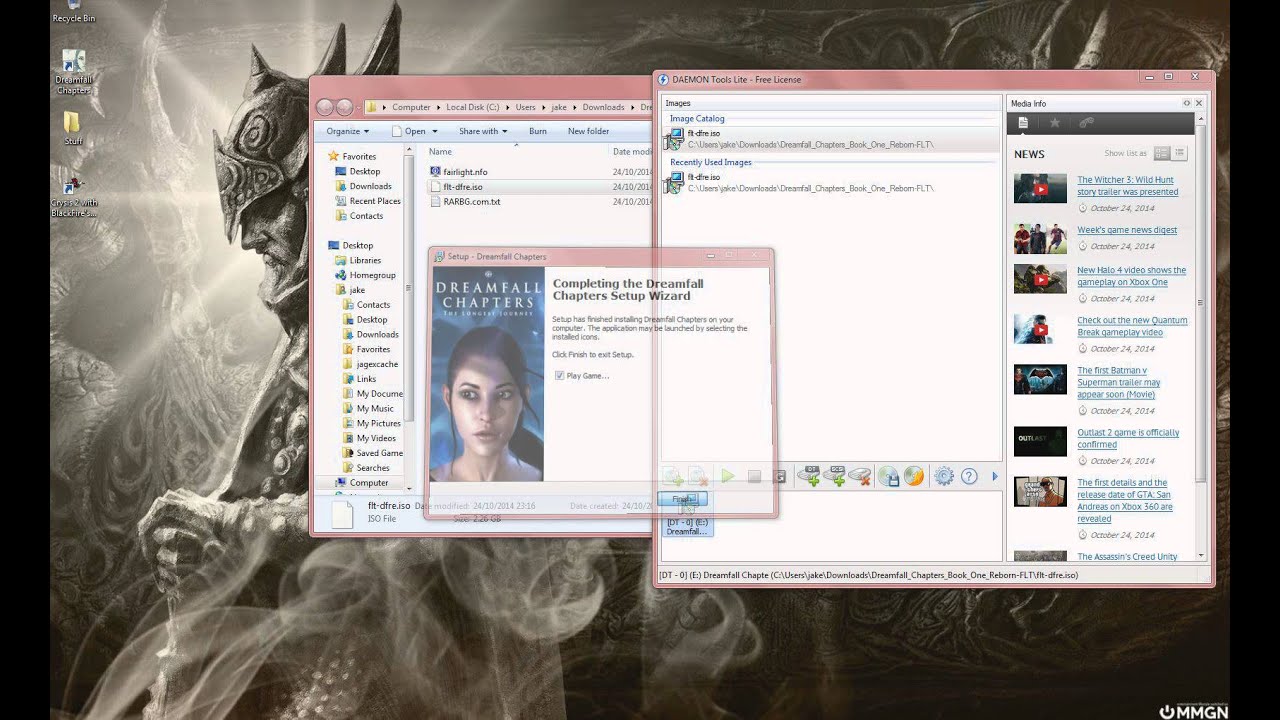Open the Share with dropdown
The width and height of the screenshot is (1280, 720).
(483, 131)
